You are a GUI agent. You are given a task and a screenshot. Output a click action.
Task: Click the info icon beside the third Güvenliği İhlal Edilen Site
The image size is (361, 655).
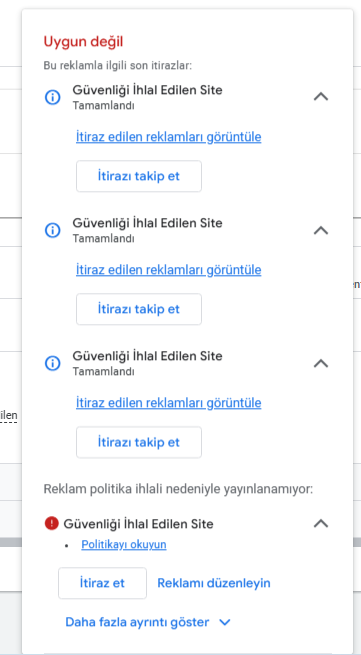pos(53,363)
